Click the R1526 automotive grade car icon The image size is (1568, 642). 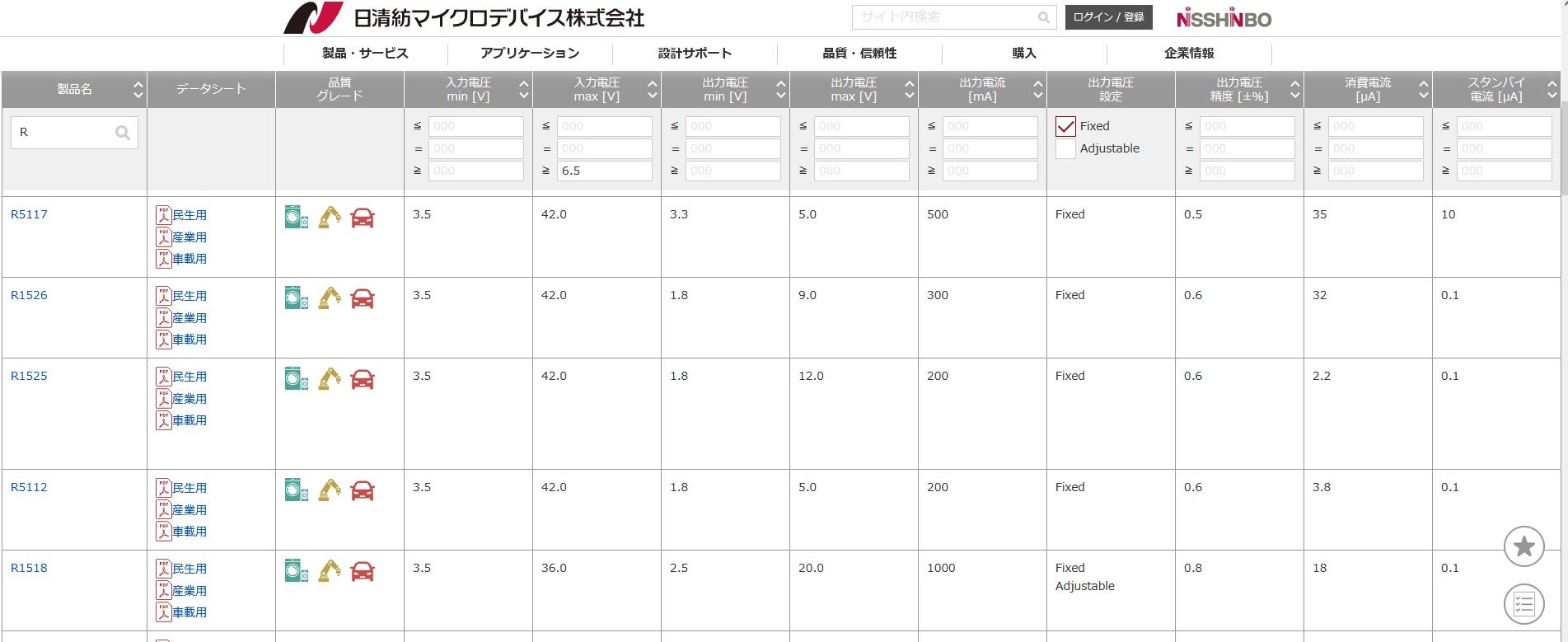(x=363, y=299)
